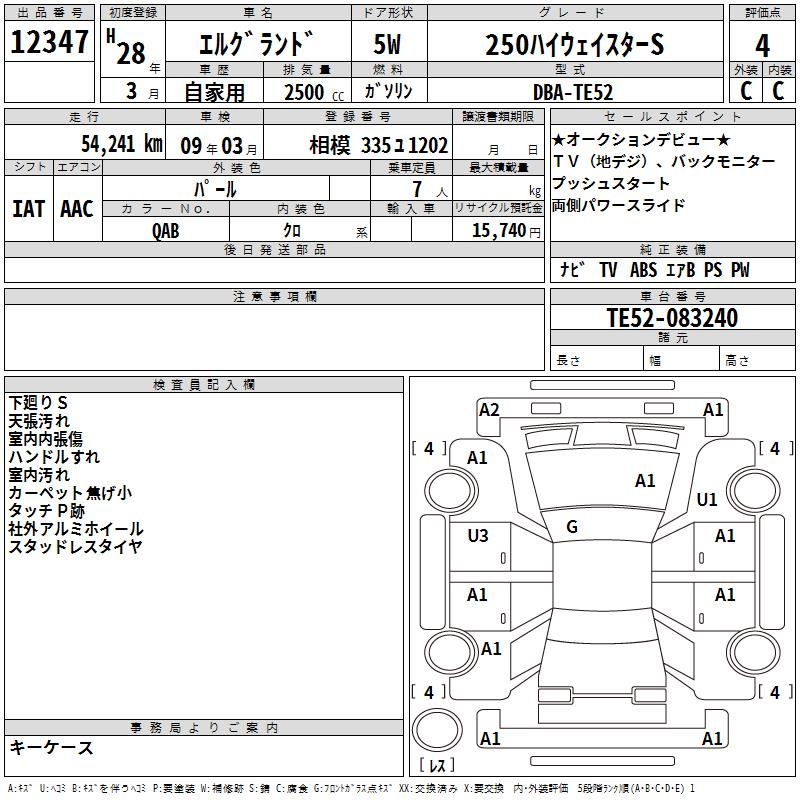Select equipment line ナビ TV ABS
The image size is (800, 800).
pos(655,269)
